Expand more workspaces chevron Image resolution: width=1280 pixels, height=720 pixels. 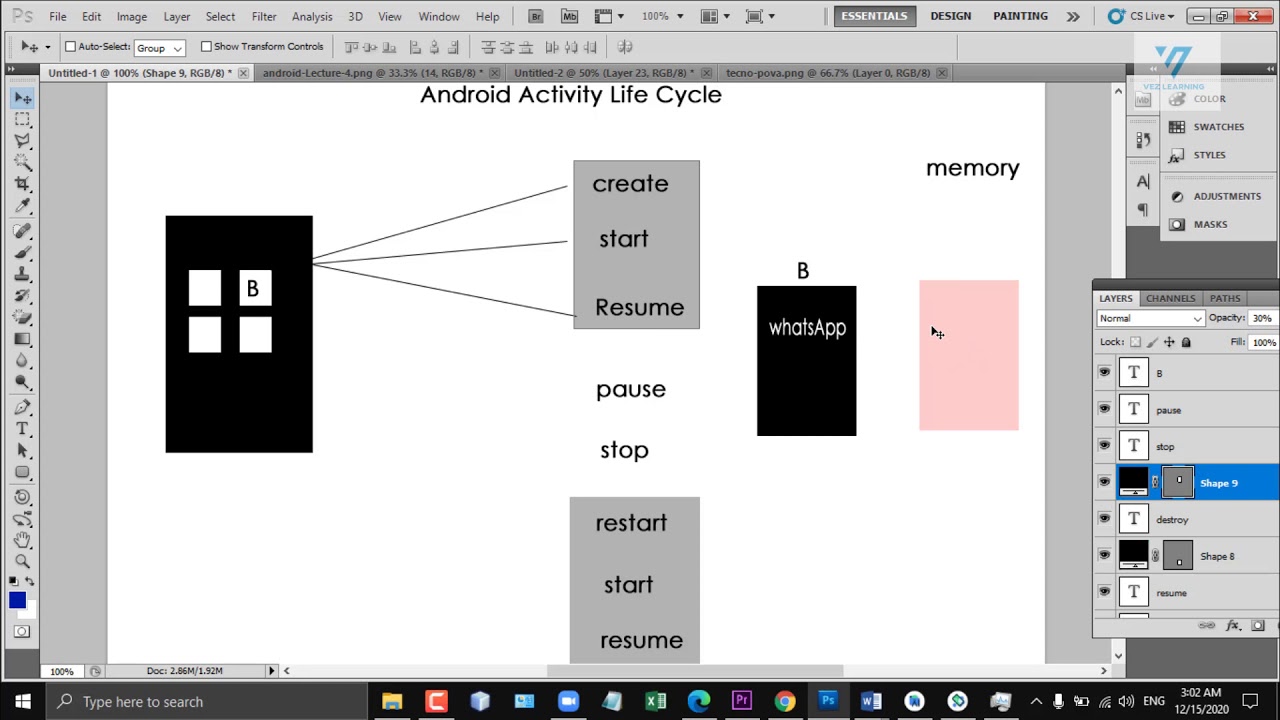click(1073, 16)
